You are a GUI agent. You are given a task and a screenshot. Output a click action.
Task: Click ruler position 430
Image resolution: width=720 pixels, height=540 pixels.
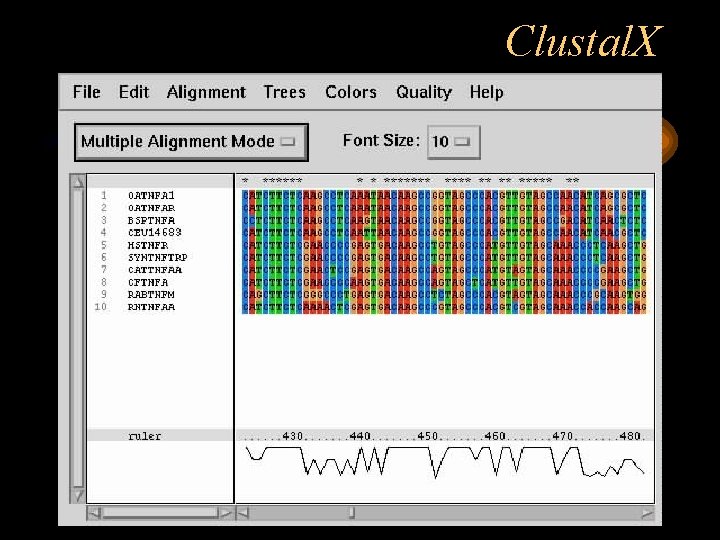point(292,435)
